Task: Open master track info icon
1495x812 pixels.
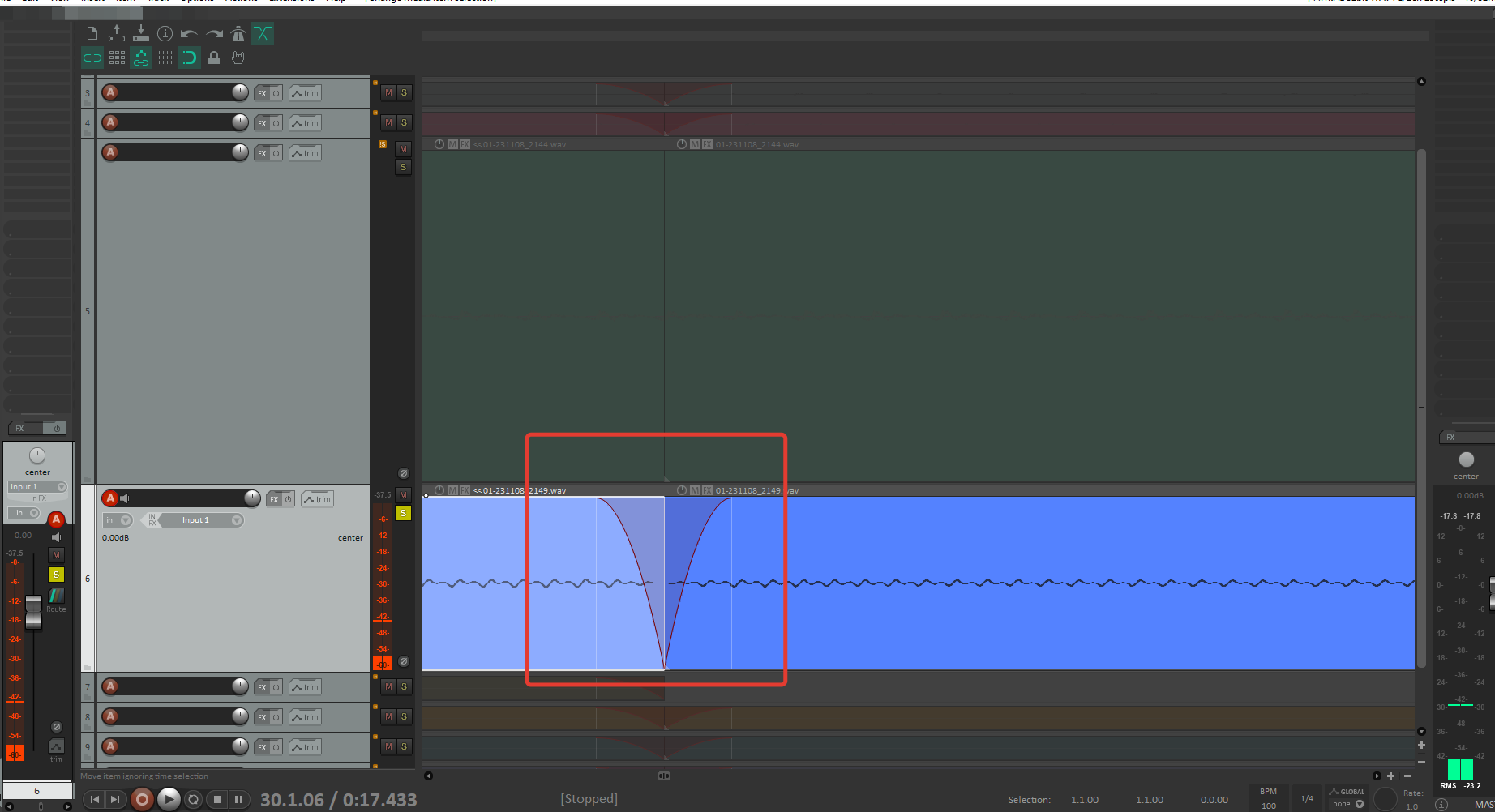Action: pos(1441,804)
